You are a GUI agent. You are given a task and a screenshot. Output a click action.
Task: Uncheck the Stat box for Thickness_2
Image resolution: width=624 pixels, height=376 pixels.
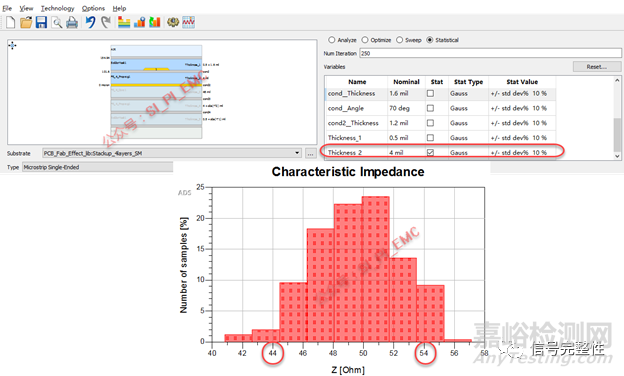point(430,152)
